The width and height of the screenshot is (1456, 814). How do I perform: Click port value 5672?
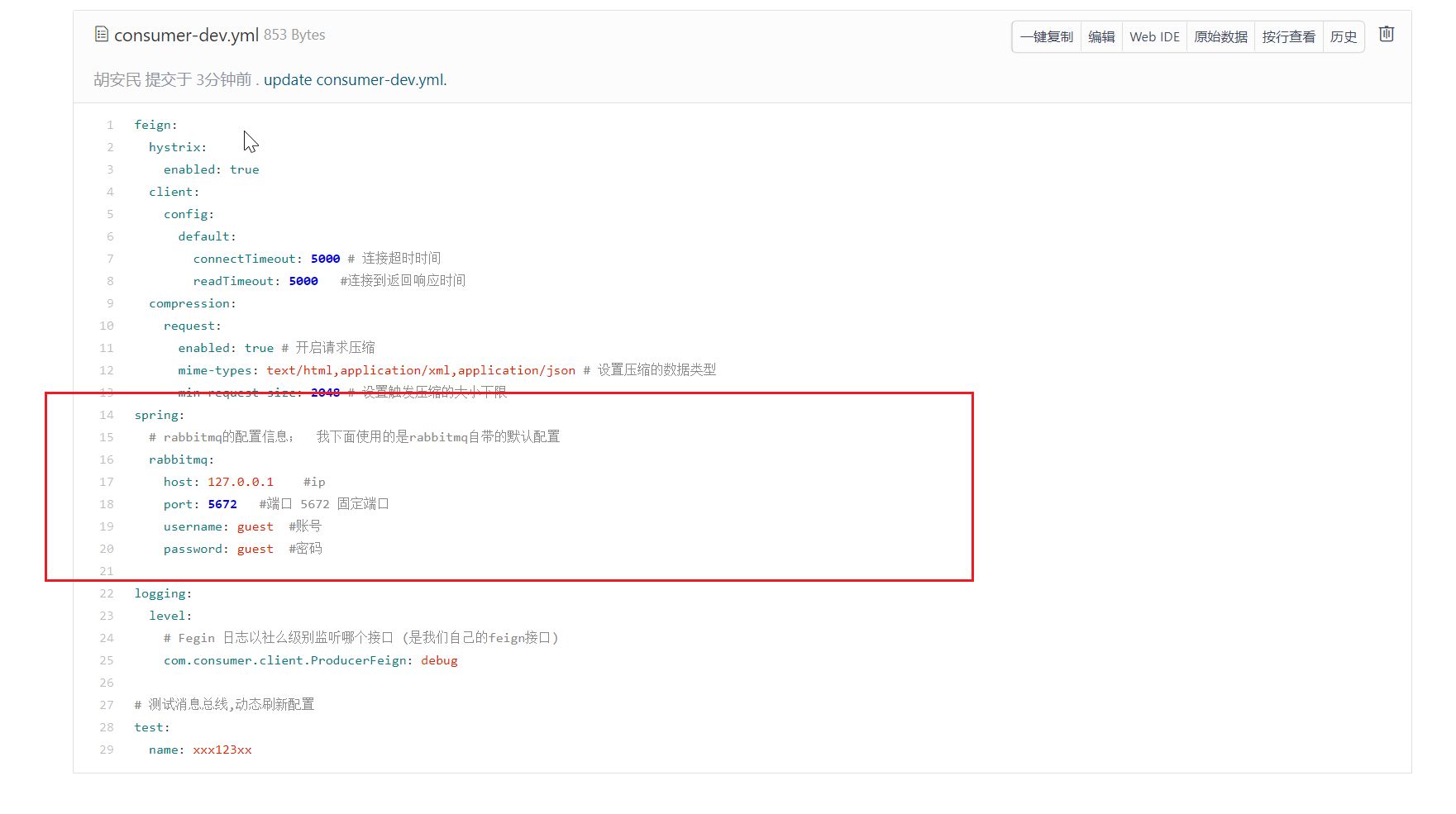click(222, 504)
